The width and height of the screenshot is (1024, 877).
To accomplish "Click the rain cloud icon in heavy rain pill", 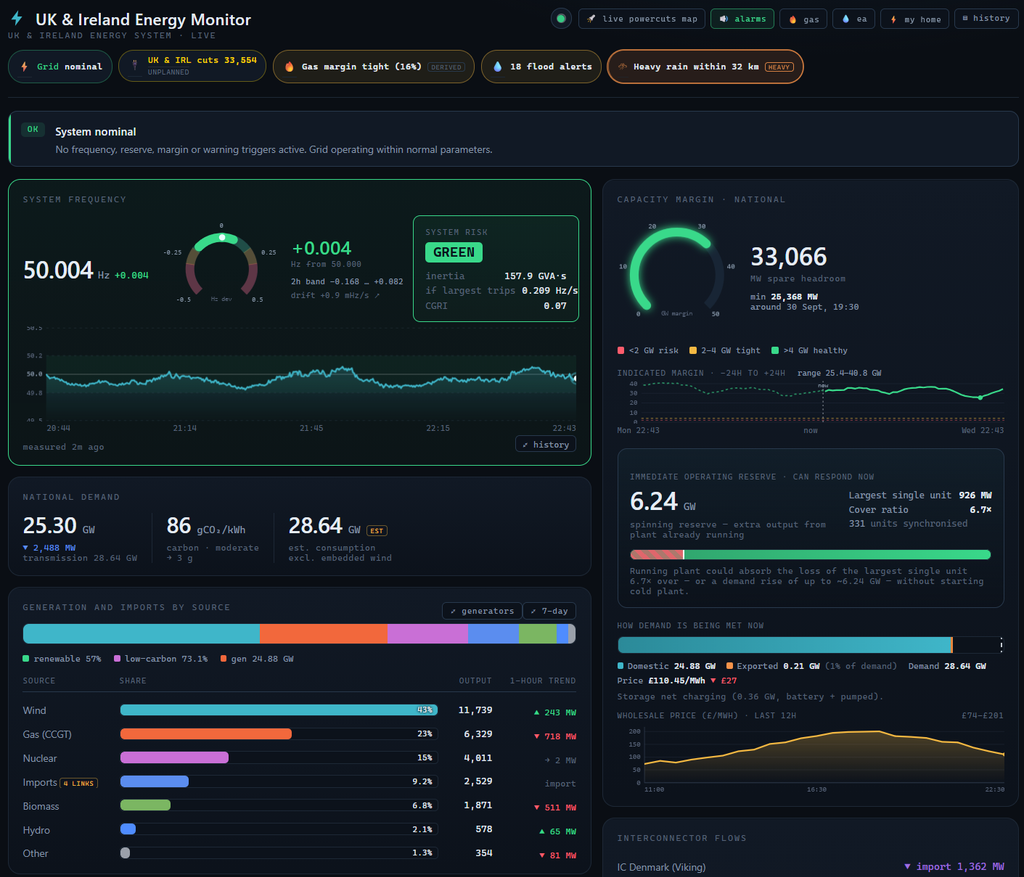I will (x=622, y=67).
